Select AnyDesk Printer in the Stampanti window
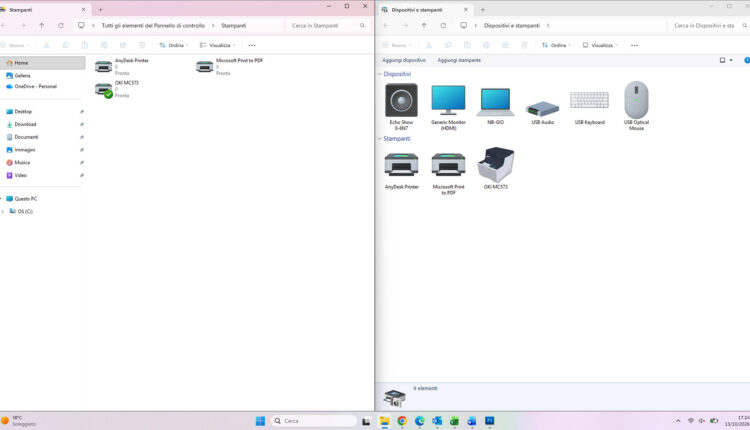This screenshot has width=750, height=430. (x=122, y=66)
